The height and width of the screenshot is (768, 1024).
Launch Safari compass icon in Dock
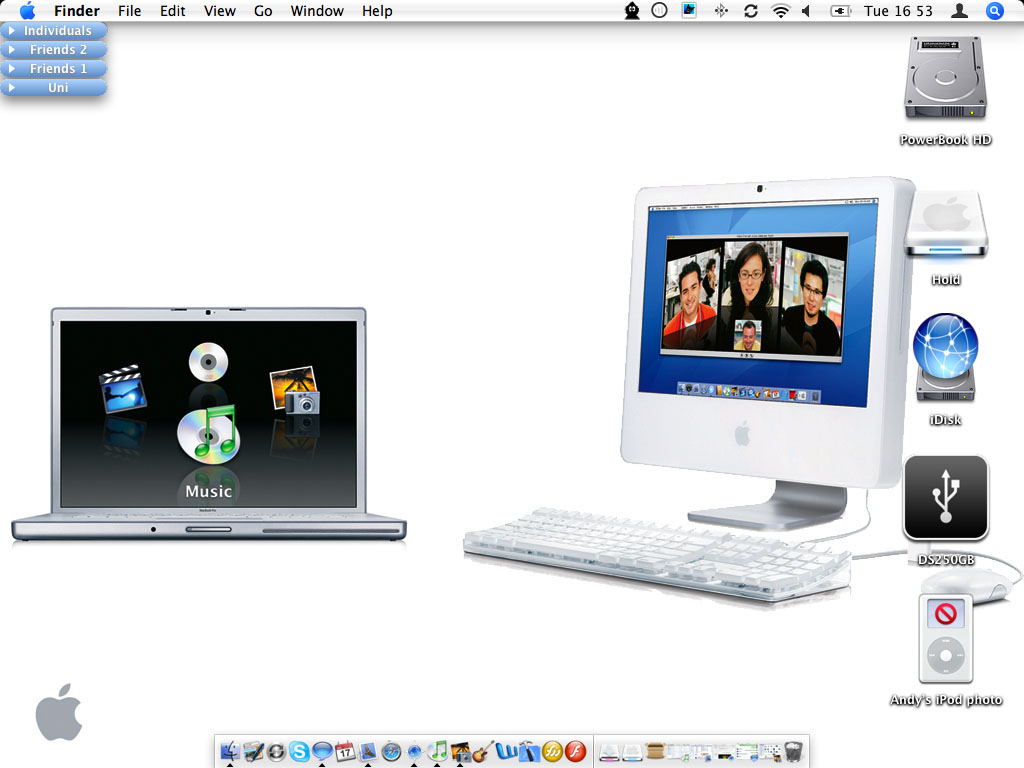pyautogui.click(x=391, y=752)
